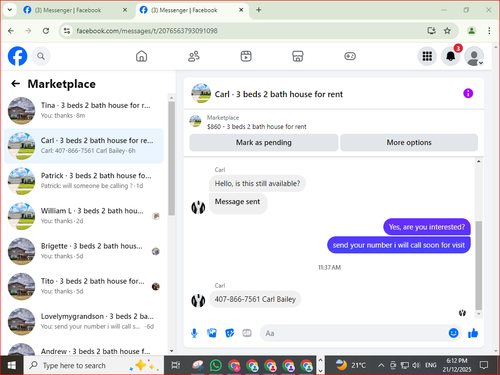Open the Marketplace storefront icon
The height and width of the screenshot is (375, 500).
pyautogui.click(x=298, y=56)
